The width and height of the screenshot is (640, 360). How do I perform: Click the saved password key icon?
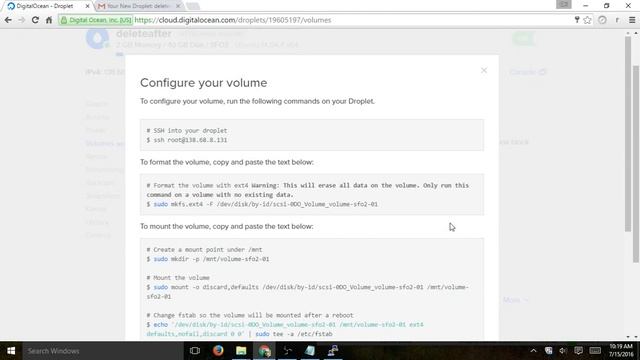(577, 20)
